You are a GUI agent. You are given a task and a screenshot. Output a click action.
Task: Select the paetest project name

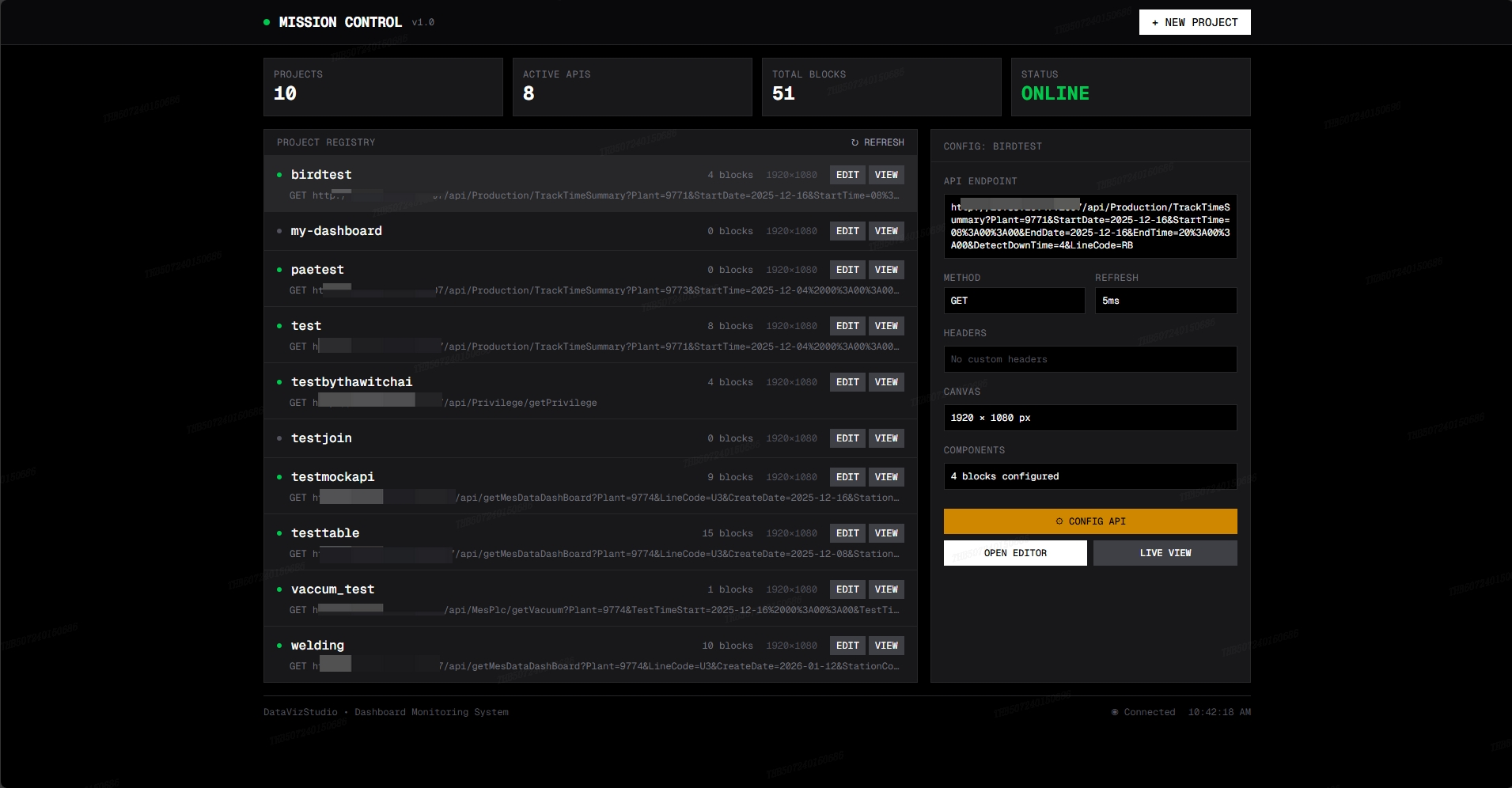tap(317, 270)
